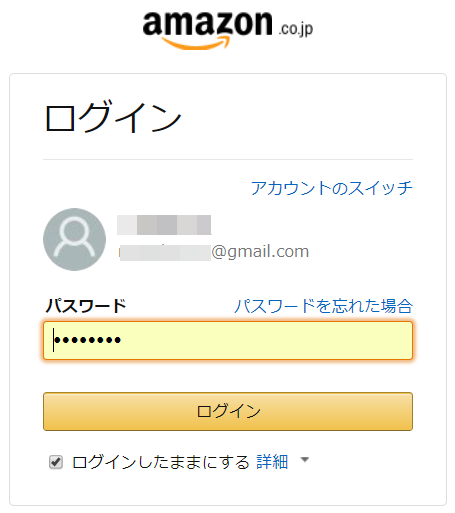
Task: Click the ログインしたままにする label text
Action: click(161, 462)
